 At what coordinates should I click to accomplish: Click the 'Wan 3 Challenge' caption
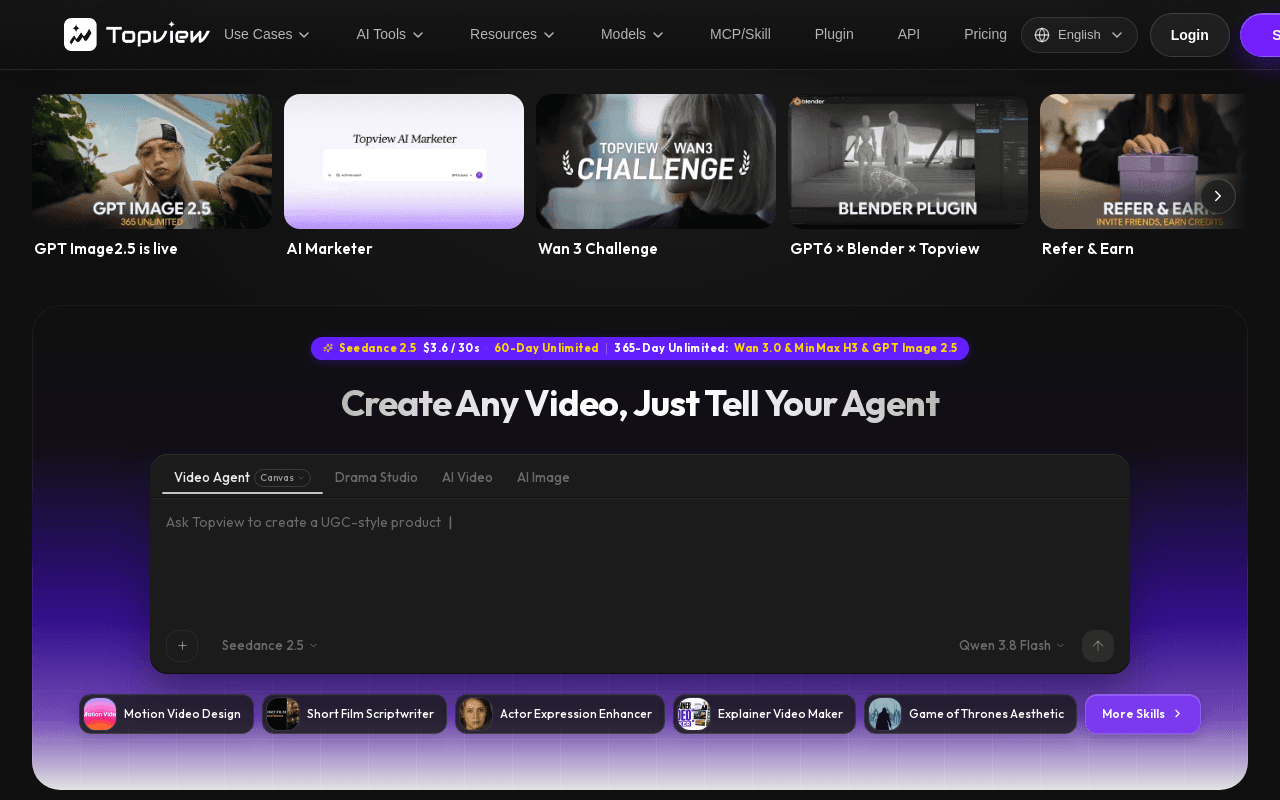tap(598, 249)
